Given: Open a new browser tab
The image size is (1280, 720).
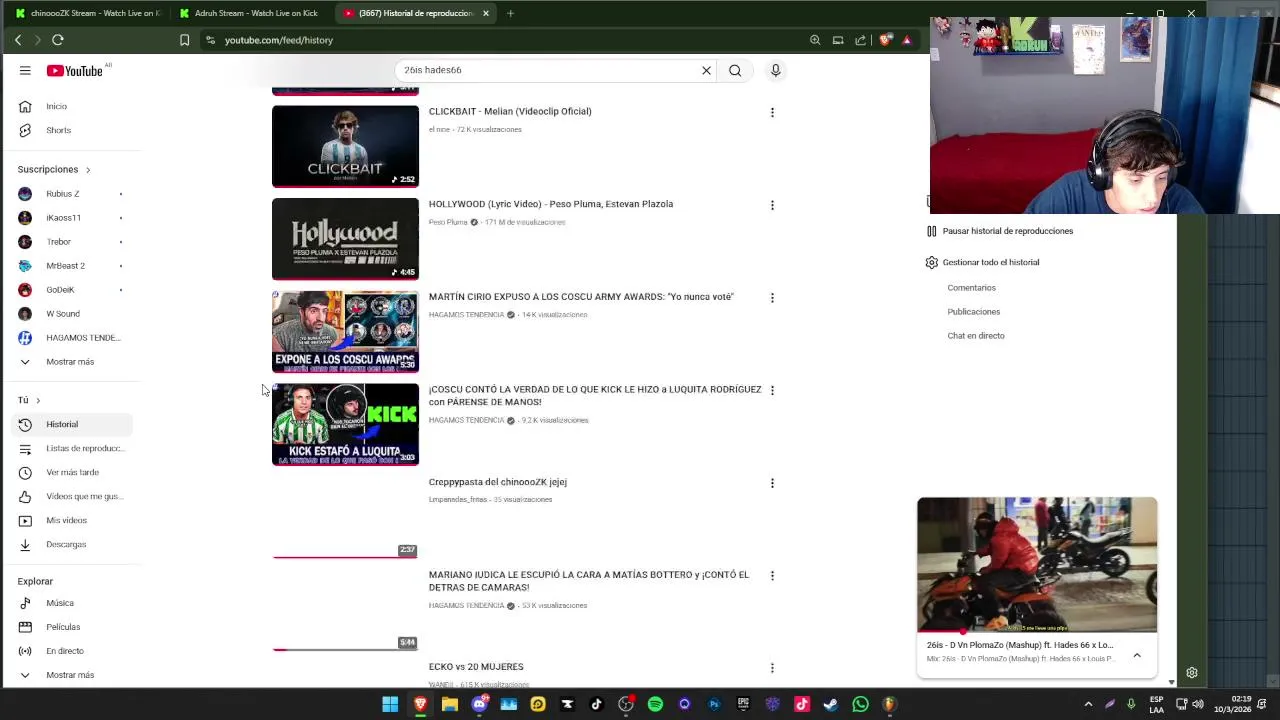Looking at the screenshot, I should point(510,13).
